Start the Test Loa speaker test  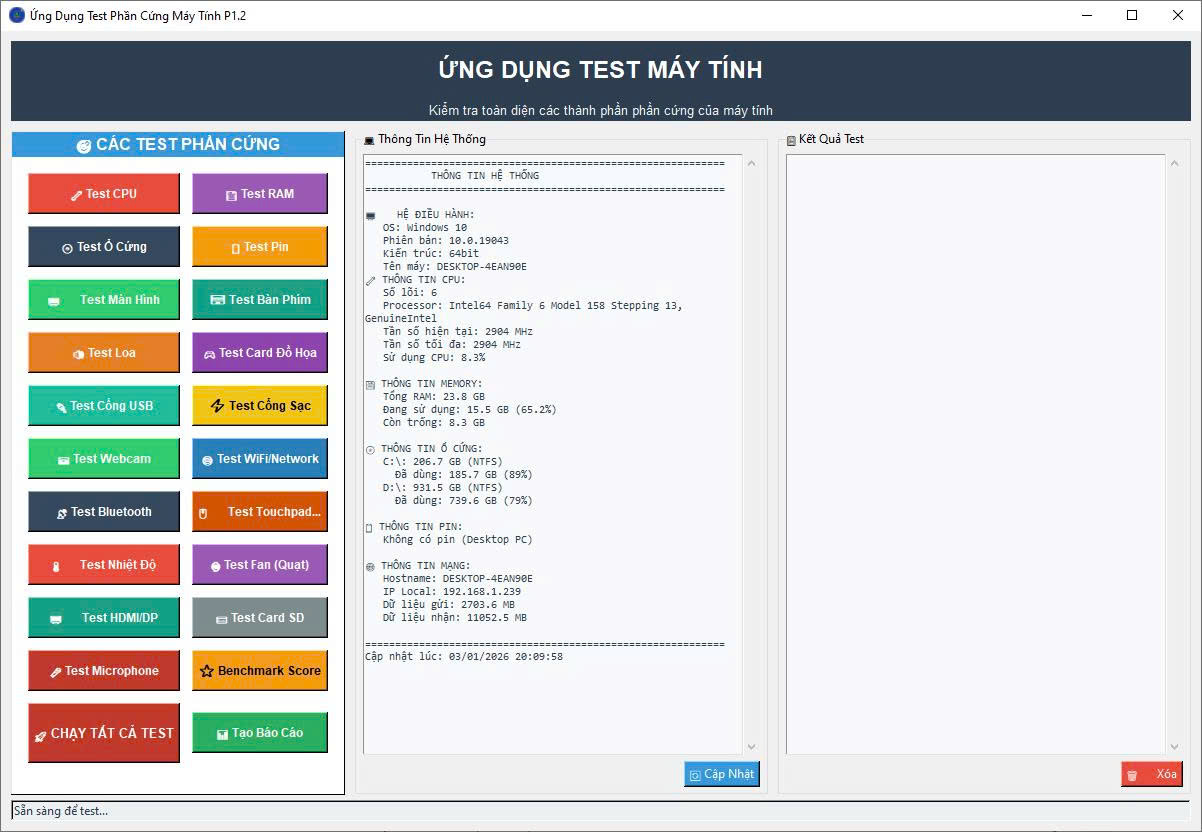[x=104, y=353]
